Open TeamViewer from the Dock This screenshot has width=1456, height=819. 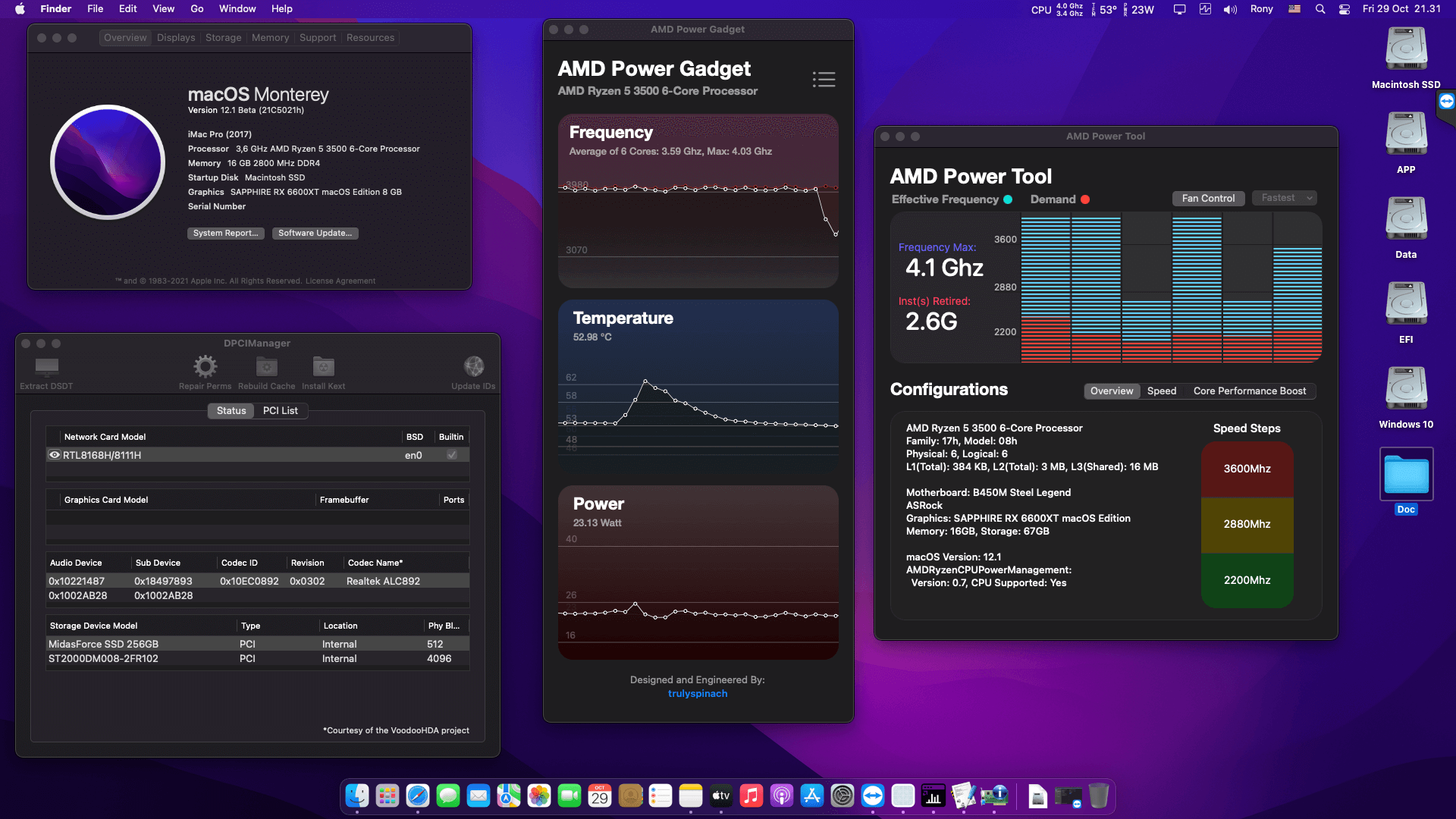[873, 795]
